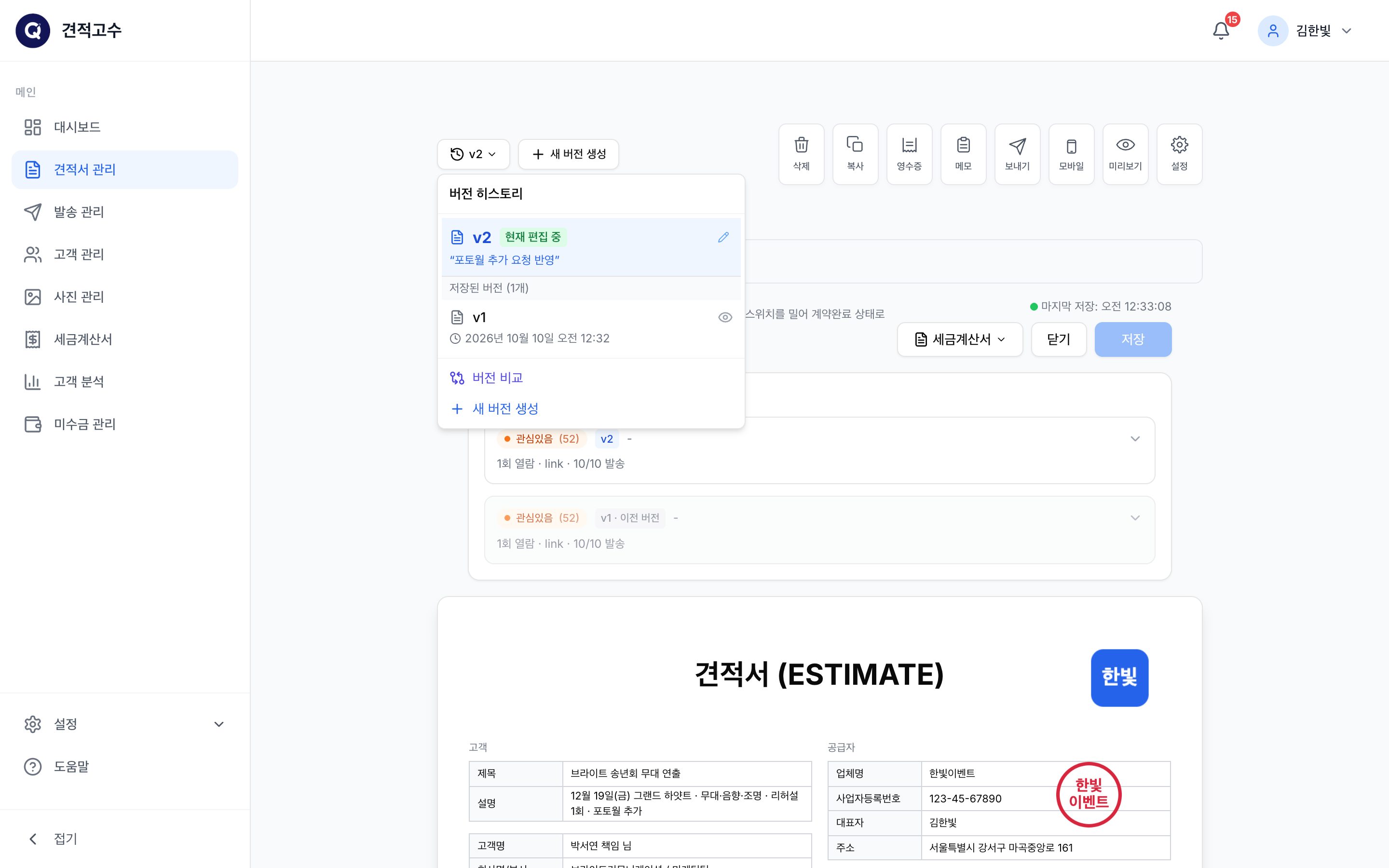Open notifications bell with 15 badge
The width and height of the screenshot is (1389, 868).
click(x=1221, y=30)
